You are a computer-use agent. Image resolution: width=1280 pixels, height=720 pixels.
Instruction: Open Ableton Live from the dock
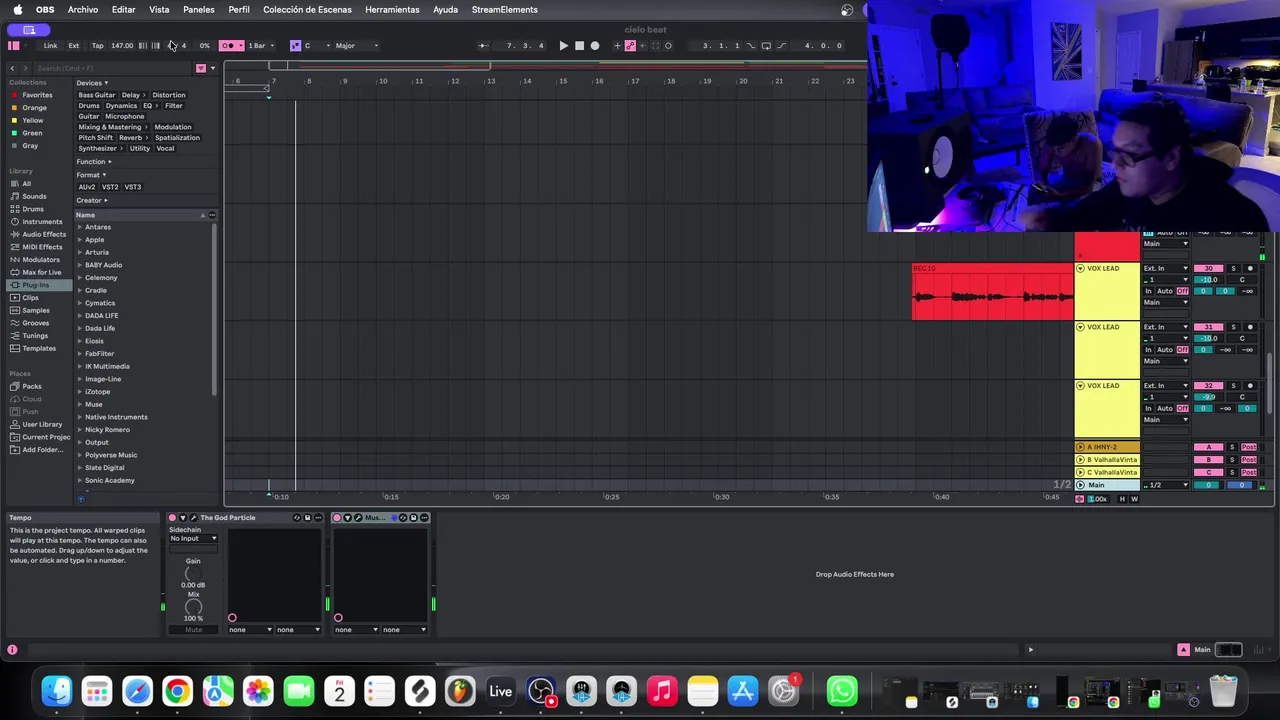pos(500,691)
